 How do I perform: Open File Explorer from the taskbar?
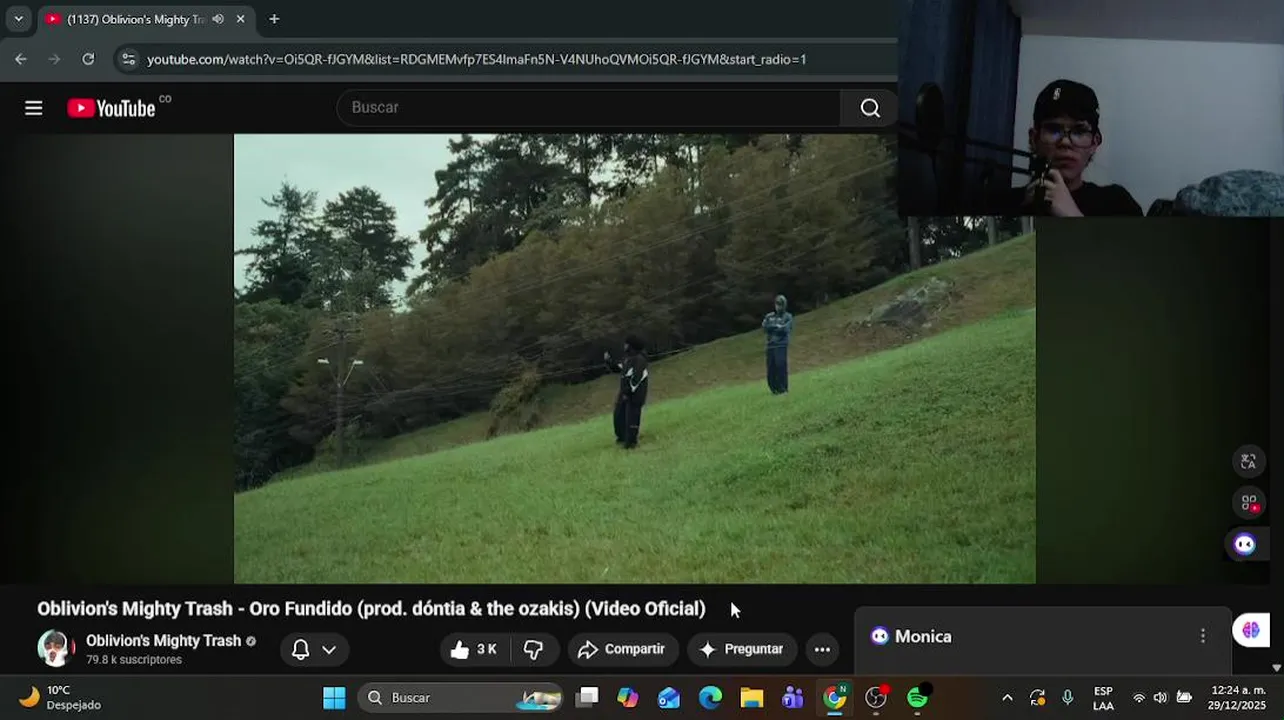coord(752,698)
